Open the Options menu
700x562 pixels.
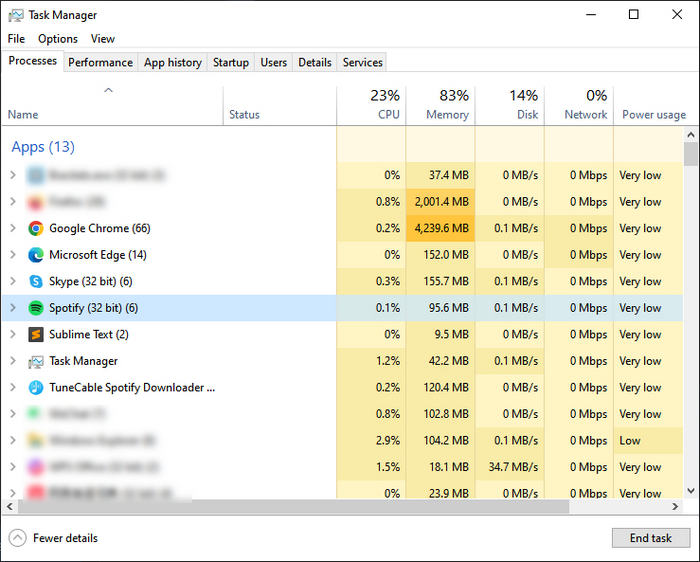point(58,39)
